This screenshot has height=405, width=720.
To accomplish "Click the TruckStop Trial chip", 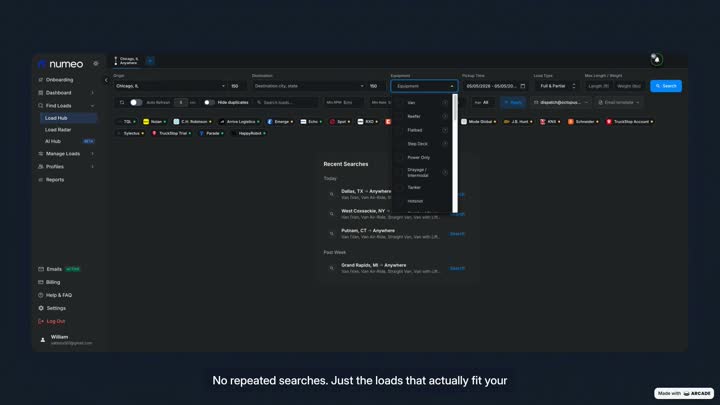I will click(171, 133).
